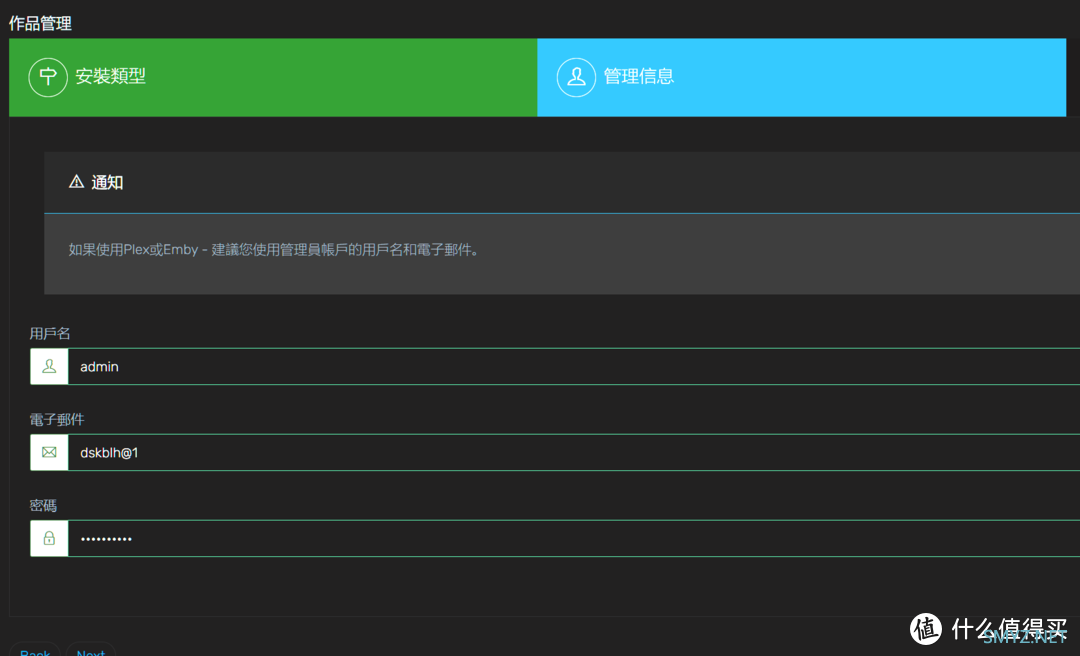Click the envelope icon beside email field
The image size is (1080, 656).
click(49, 453)
